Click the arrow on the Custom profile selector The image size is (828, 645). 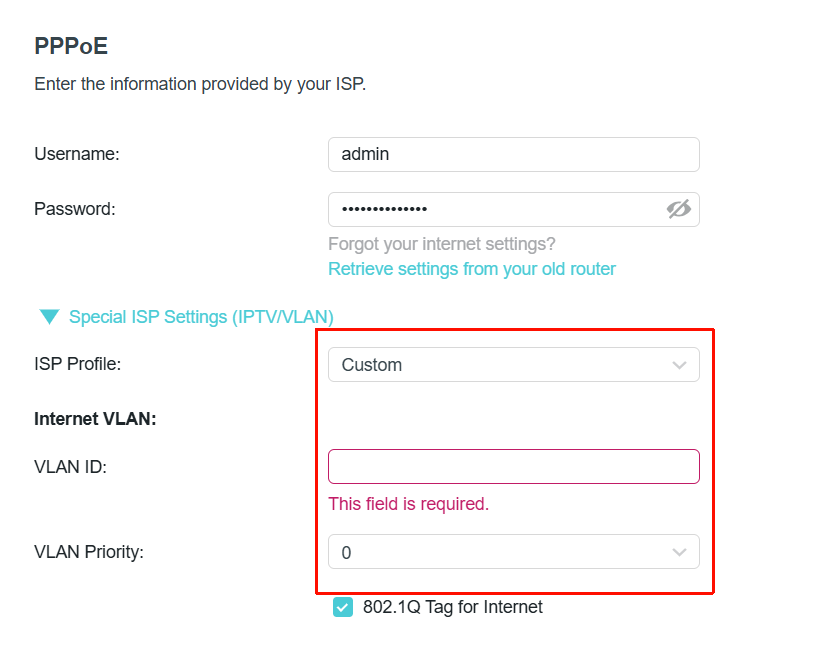[679, 364]
